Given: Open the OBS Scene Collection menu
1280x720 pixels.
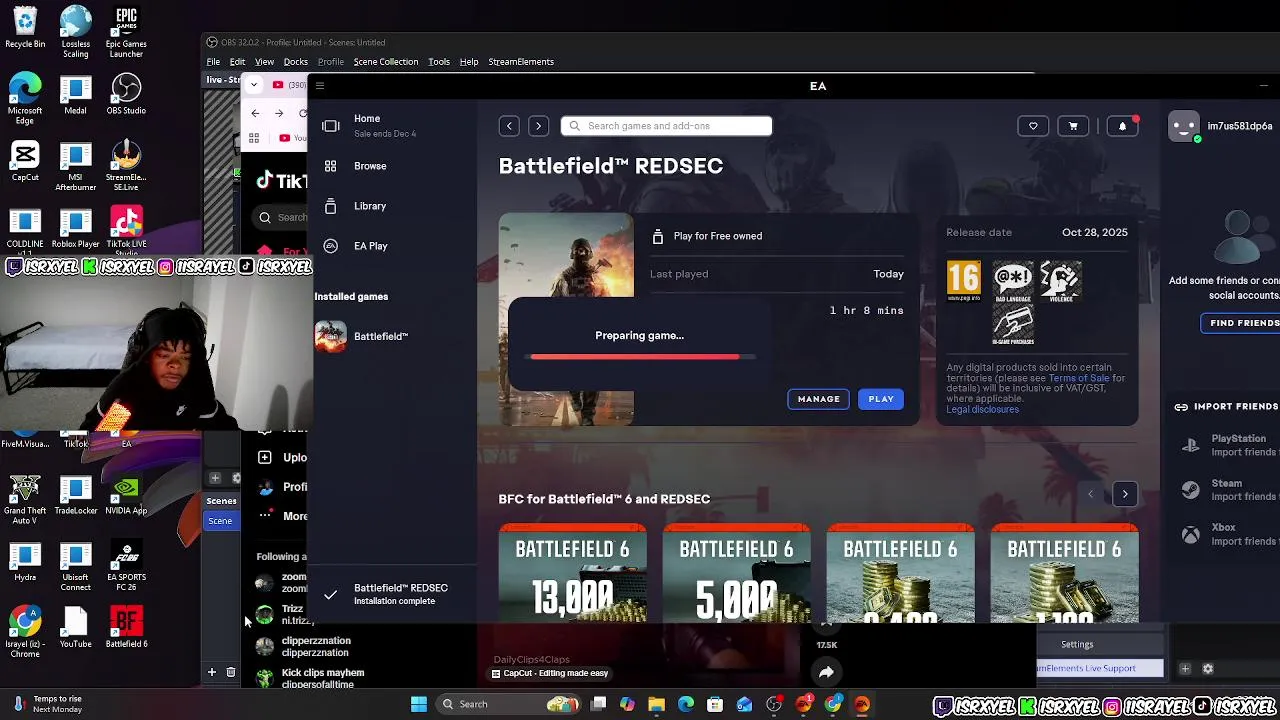Looking at the screenshot, I should point(386,62).
